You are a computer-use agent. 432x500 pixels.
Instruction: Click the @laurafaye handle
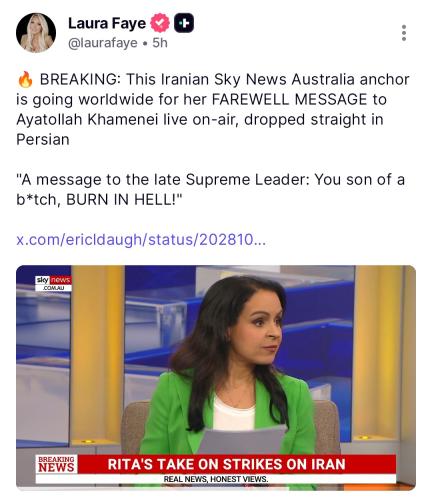pyautogui.click(x=103, y=43)
